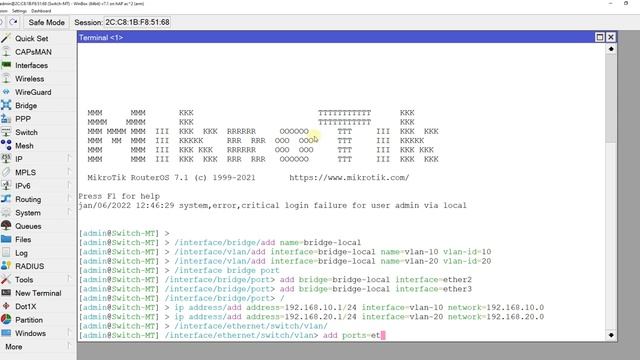
Task: Click 'Press F1 for help' text
Action: pyautogui.click(x=119, y=196)
